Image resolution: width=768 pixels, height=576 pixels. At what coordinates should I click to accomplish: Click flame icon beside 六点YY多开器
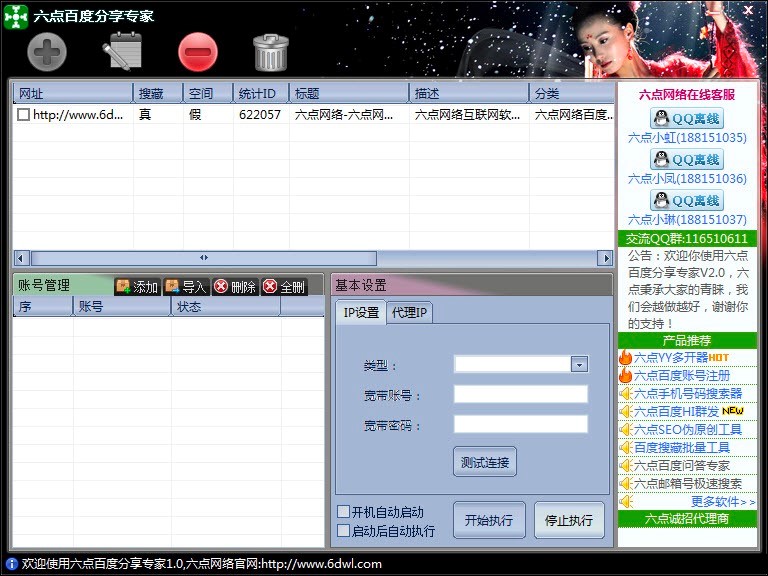(625, 357)
